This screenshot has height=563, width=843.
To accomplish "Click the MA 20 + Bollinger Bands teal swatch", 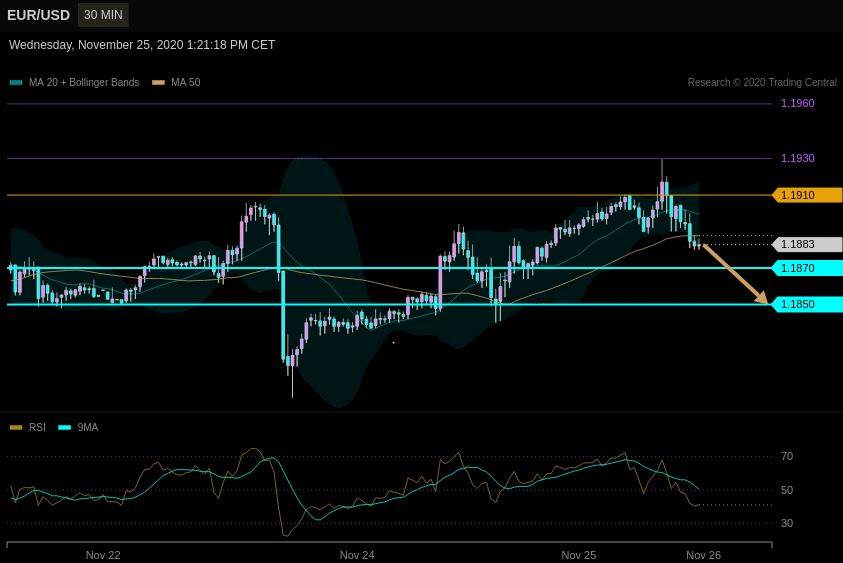I will [x=16, y=82].
